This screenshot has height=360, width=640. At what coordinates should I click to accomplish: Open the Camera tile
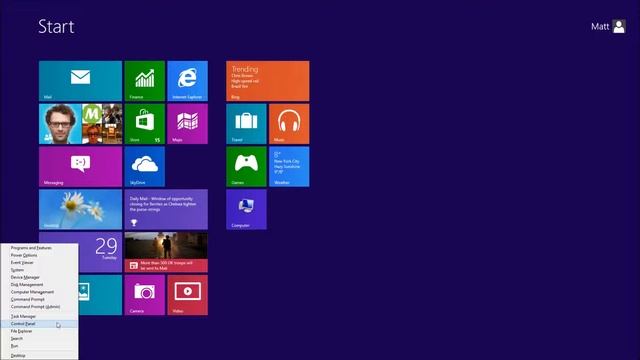click(144, 295)
